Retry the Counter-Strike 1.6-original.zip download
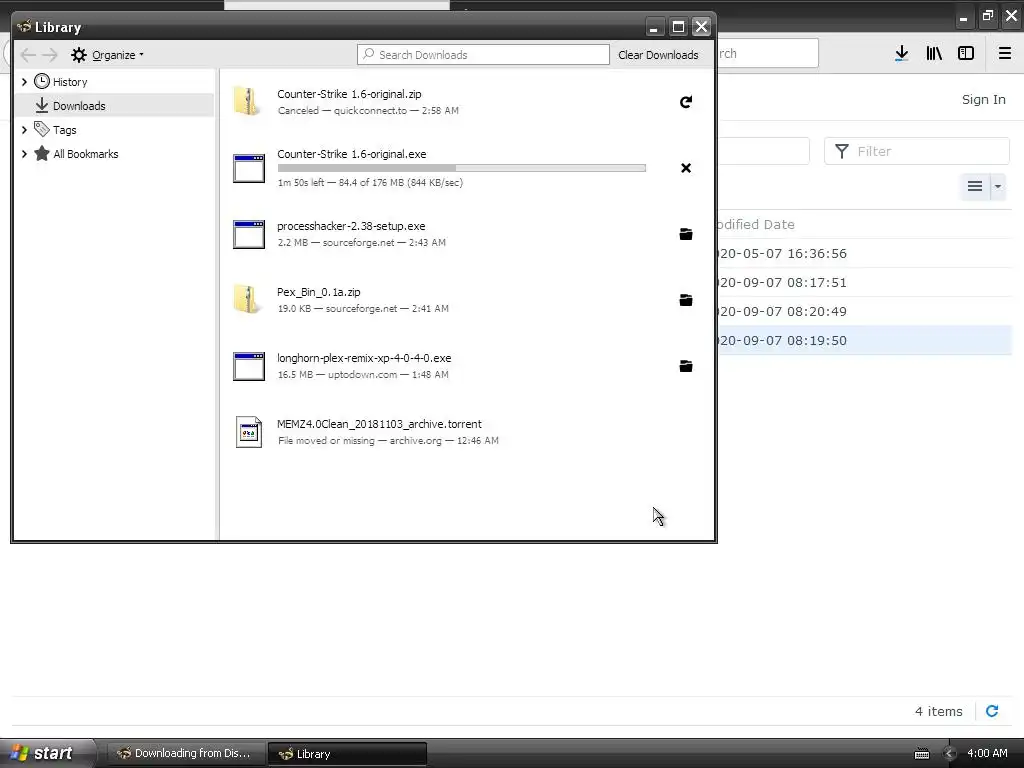 (x=686, y=102)
